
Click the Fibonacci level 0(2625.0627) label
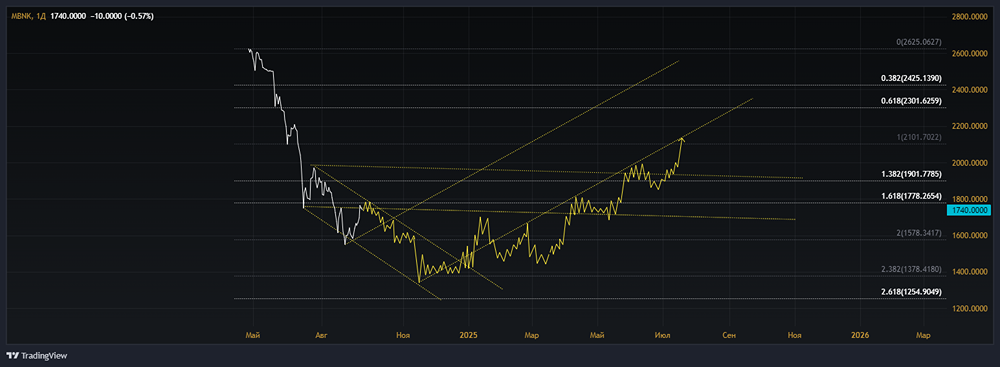[x=919, y=41]
